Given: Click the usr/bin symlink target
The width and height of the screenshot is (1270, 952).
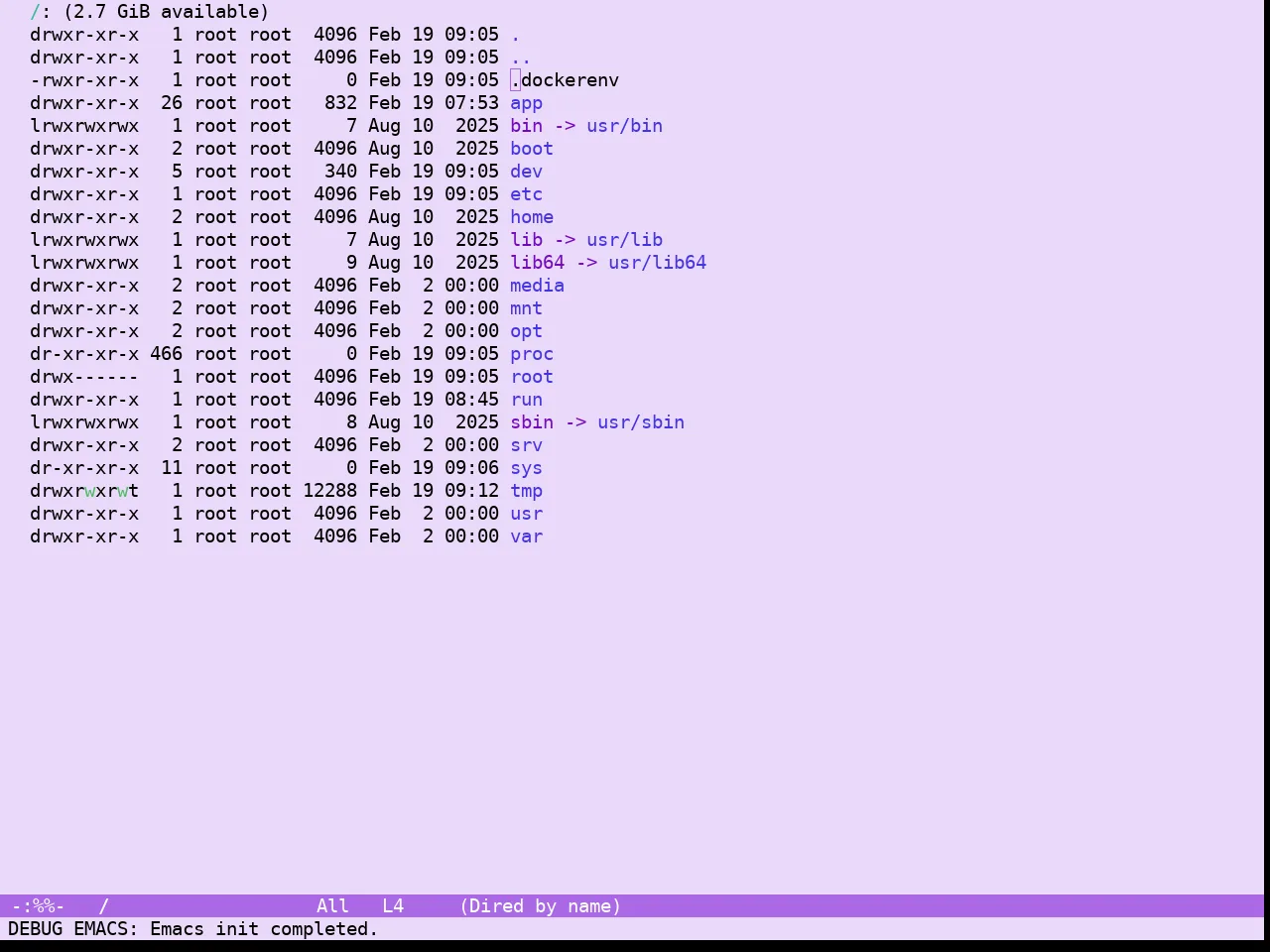Looking at the screenshot, I should 624,126.
